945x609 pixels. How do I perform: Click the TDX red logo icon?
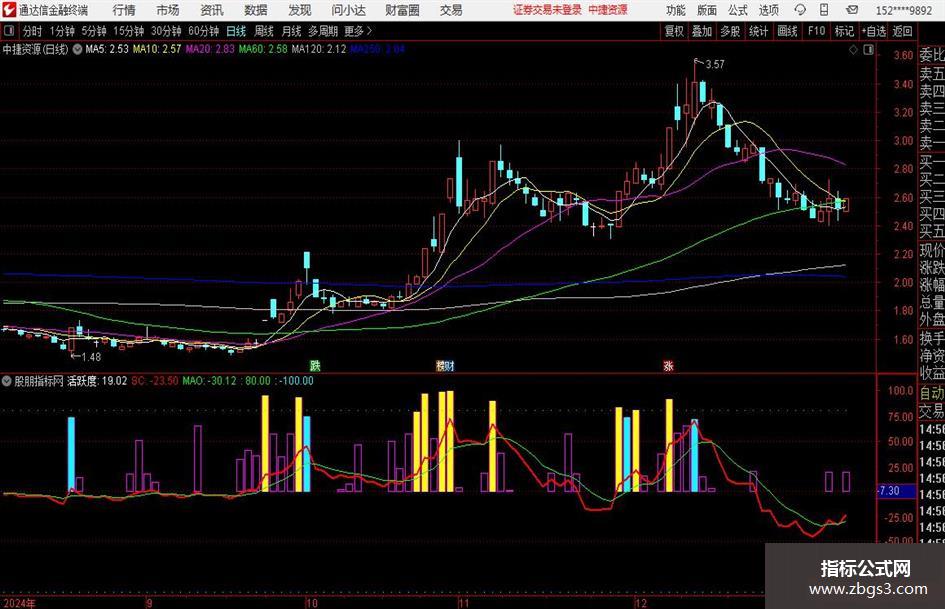(x=9, y=10)
